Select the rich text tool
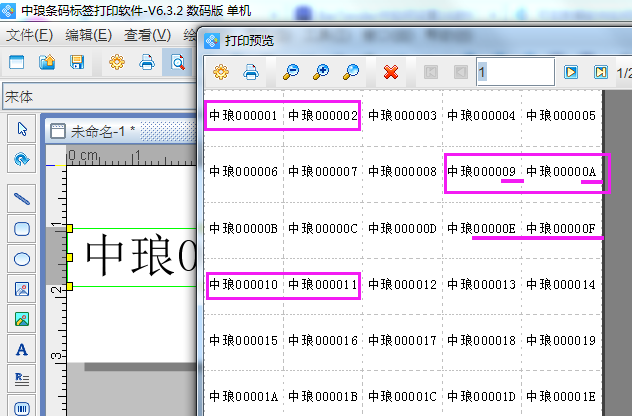 22,379
